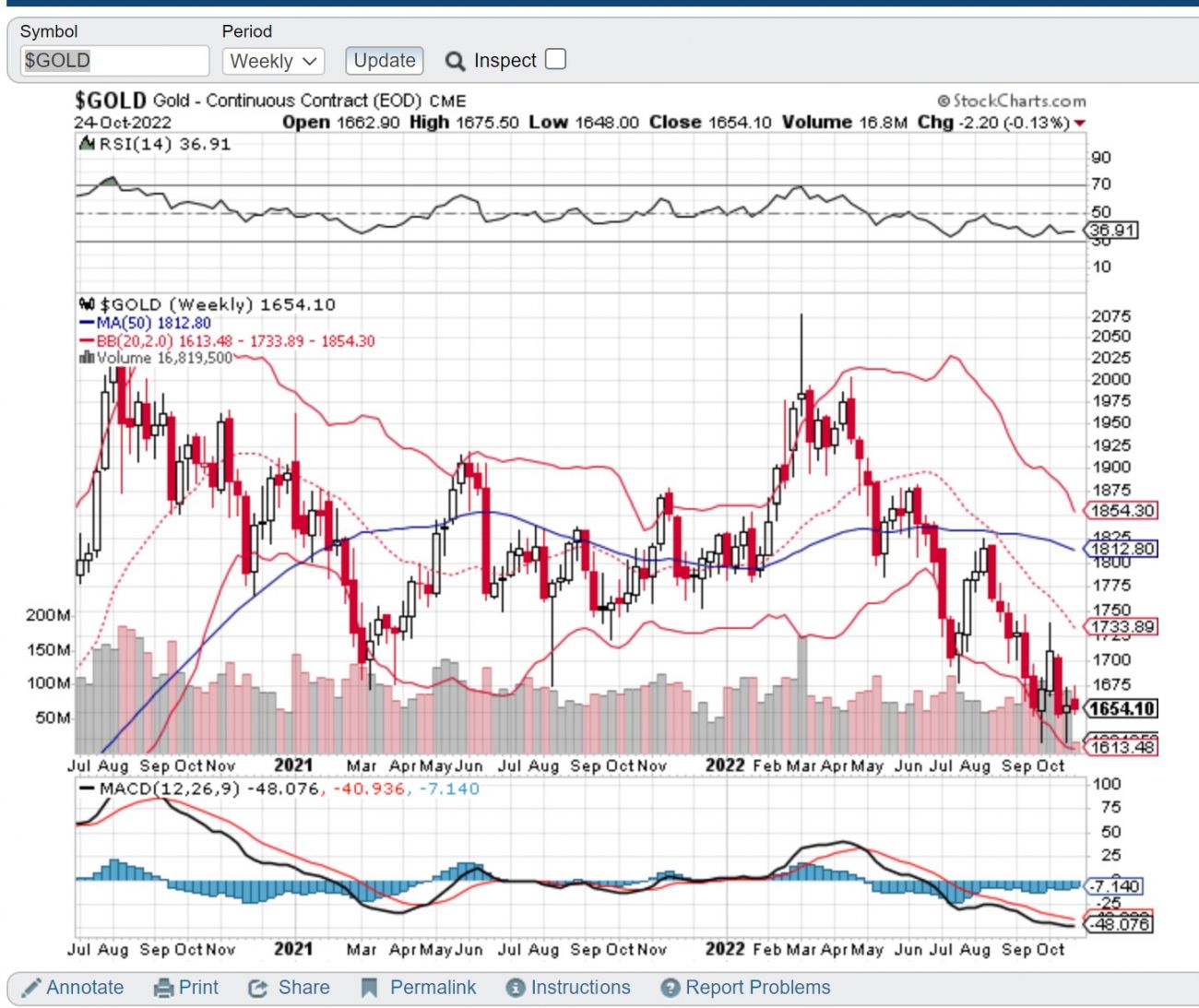Open the Instructions link
Viewport: 1199px width, 1008px height.
tap(580, 988)
